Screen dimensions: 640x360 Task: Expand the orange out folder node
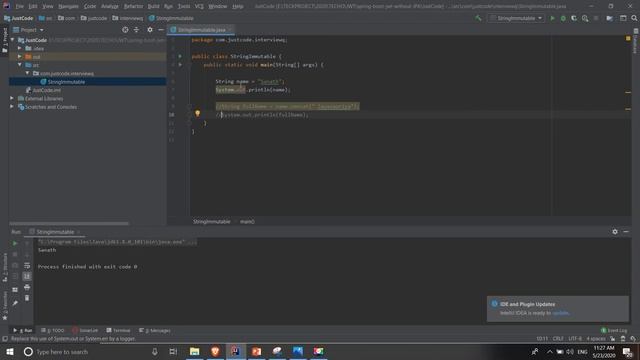pyautogui.click(x=20, y=56)
